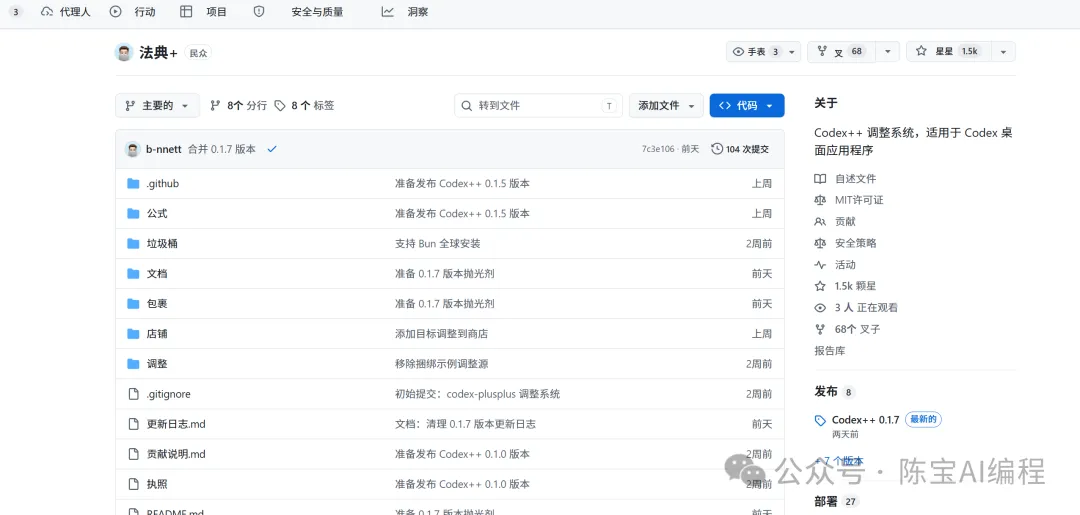Open the 文档 folder

(x=157, y=273)
